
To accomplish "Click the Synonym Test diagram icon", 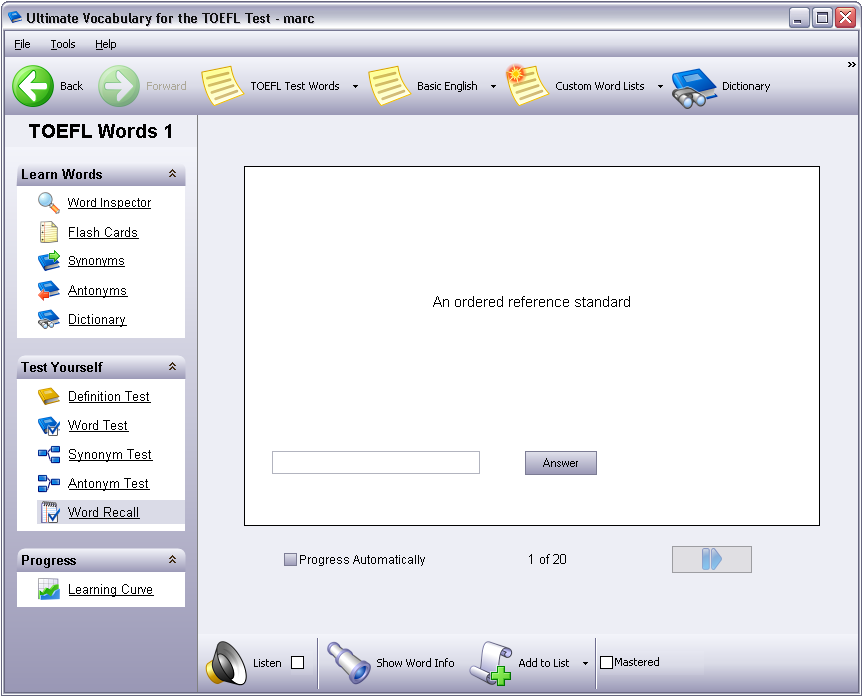I will [x=48, y=455].
